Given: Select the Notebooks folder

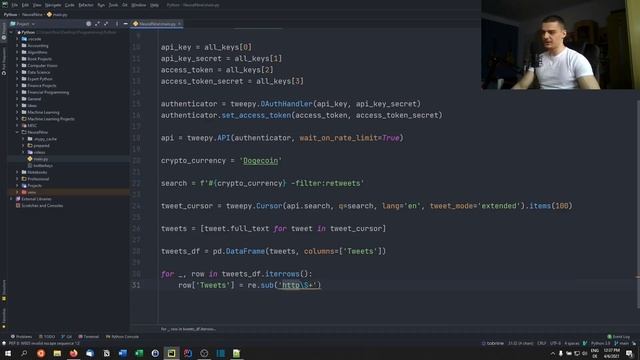Looking at the screenshot, I should pos(37,172).
